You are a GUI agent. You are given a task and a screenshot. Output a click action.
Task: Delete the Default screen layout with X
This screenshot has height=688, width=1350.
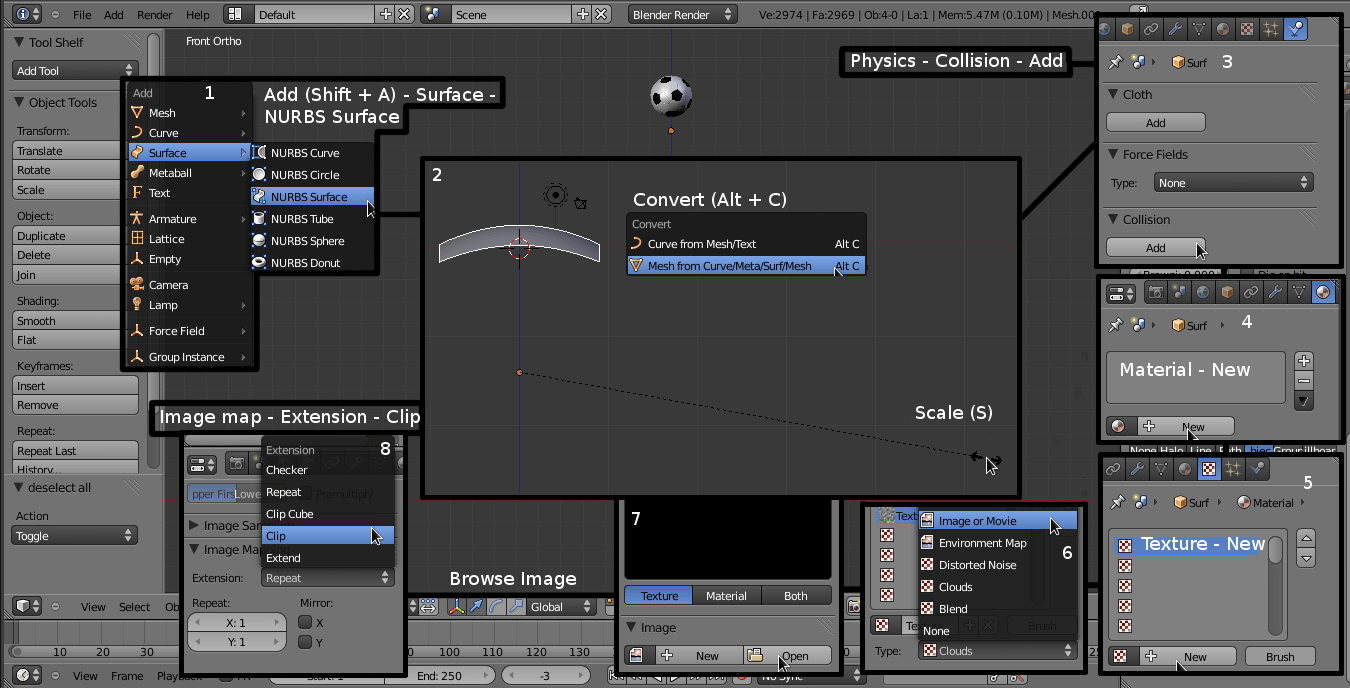[x=403, y=15]
